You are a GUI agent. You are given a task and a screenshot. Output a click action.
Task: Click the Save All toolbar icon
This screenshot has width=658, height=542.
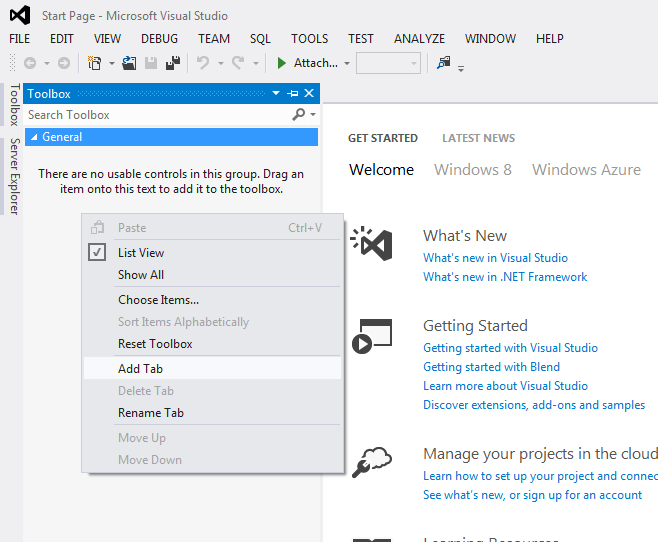[172, 63]
